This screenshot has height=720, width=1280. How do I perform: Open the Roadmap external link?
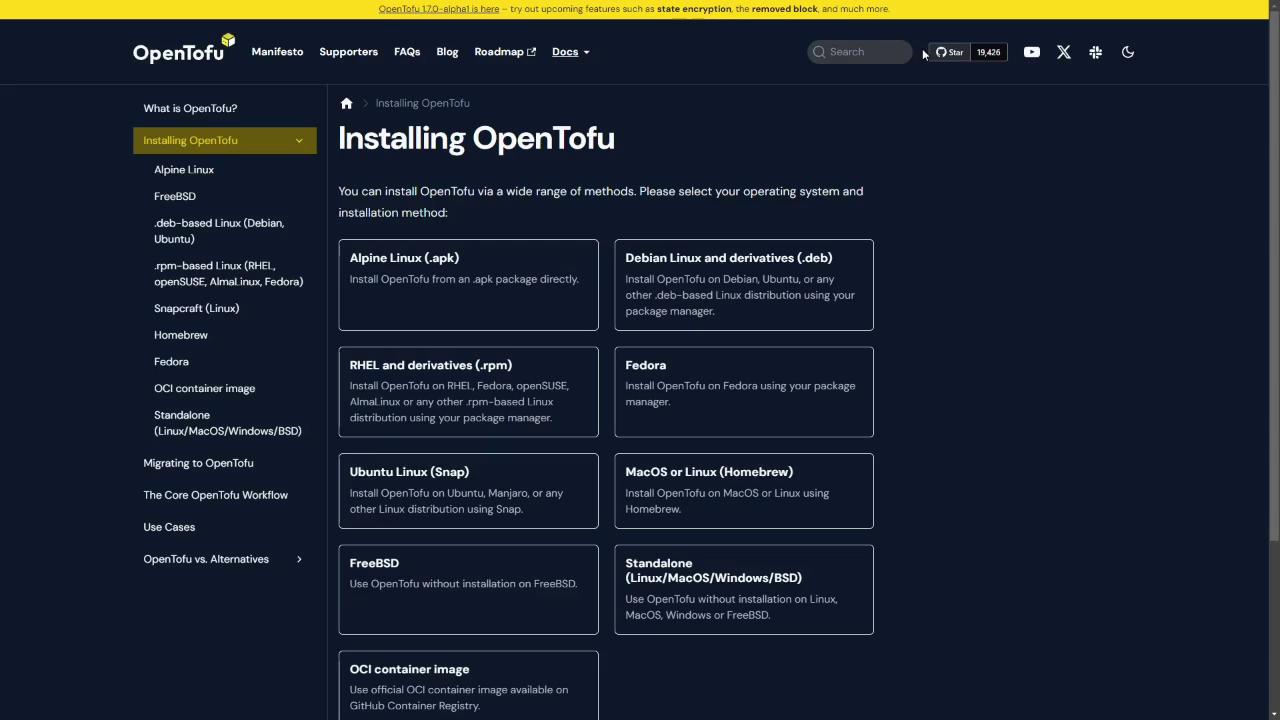coord(505,52)
